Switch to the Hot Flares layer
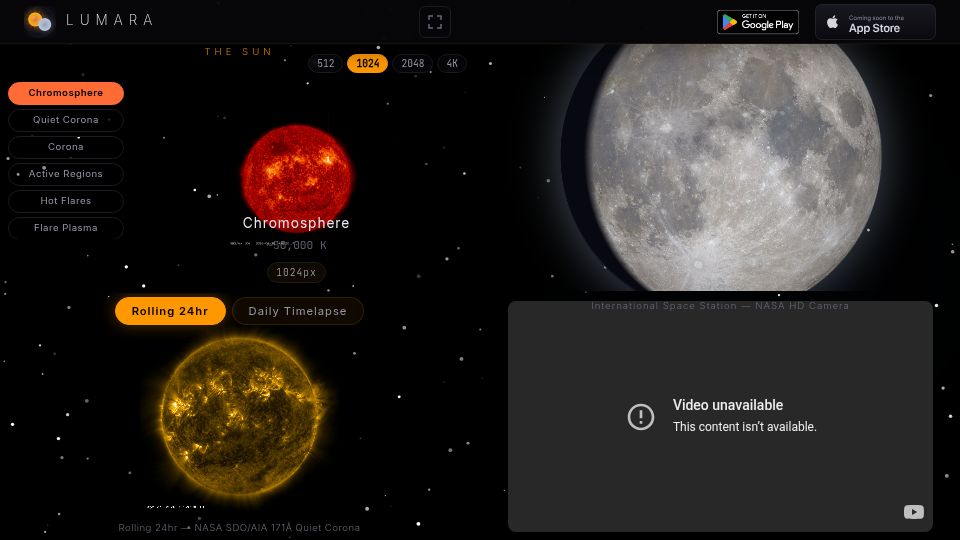The height and width of the screenshot is (540, 960). [66, 201]
